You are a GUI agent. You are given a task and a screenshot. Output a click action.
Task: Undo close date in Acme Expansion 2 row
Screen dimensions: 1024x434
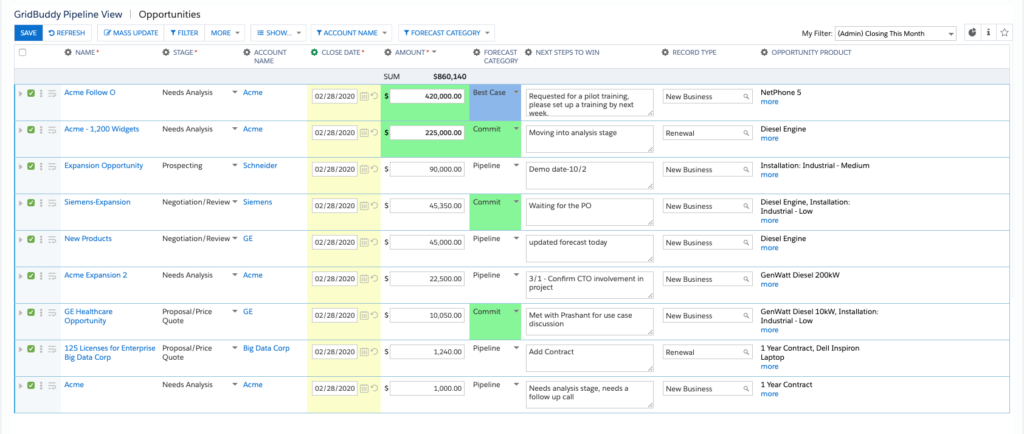pos(374,279)
